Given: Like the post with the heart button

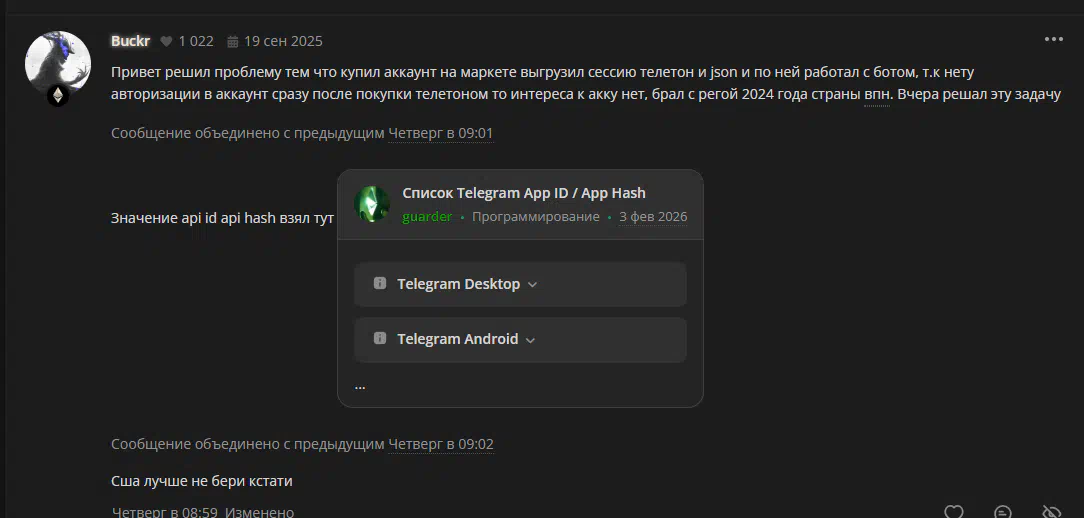Looking at the screenshot, I should (954, 512).
